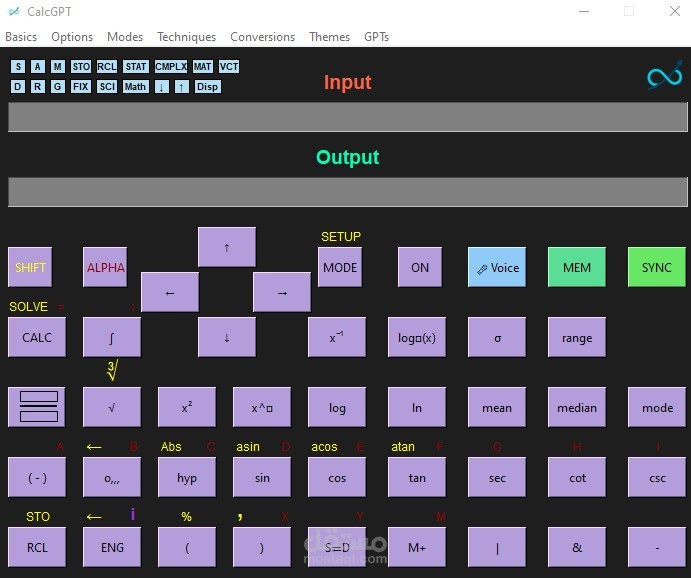Viewport: 691px width, 578px height.
Task: Click the fraction template key
Action: coord(37,407)
